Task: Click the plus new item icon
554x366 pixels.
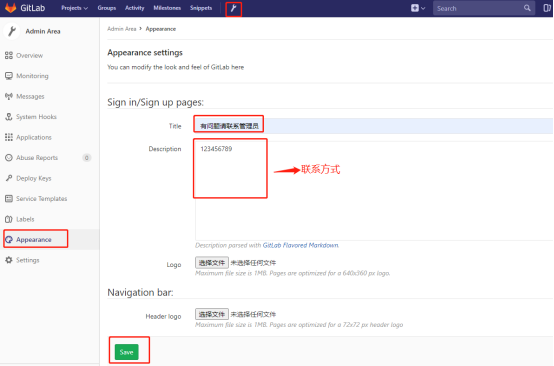Action: pos(415,8)
